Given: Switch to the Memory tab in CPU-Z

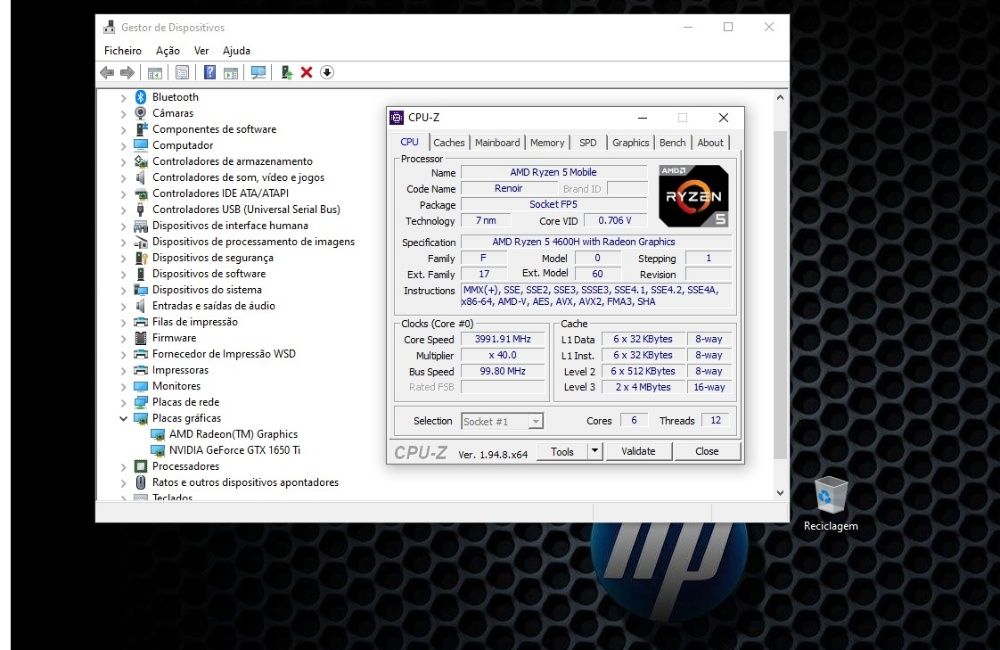Looking at the screenshot, I should coord(547,143).
